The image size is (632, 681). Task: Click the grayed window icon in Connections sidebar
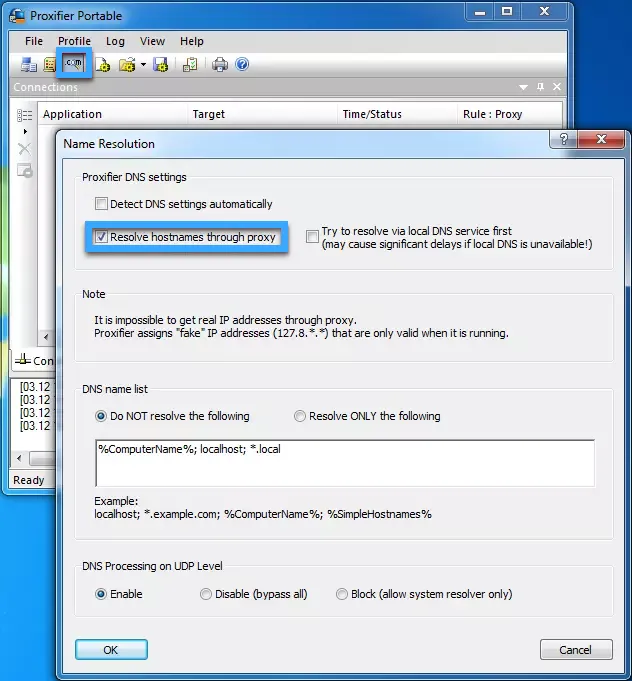tap(24, 170)
